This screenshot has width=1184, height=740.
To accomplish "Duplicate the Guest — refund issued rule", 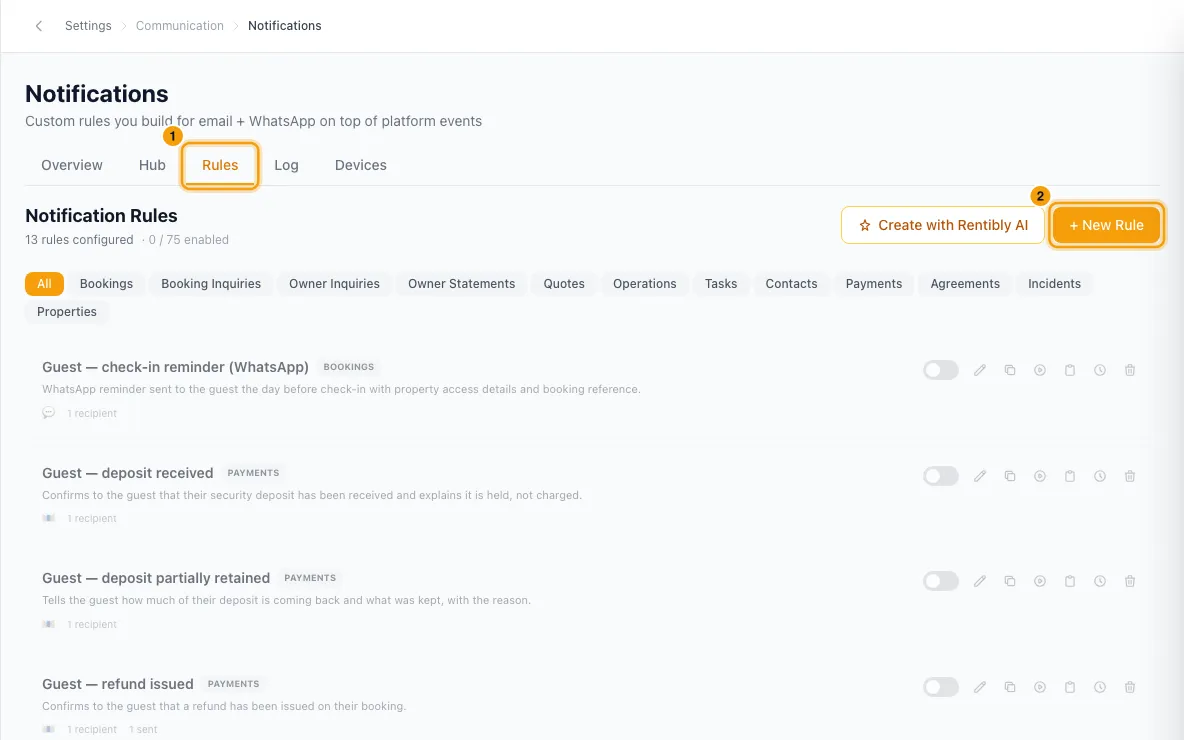I will pos(1010,687).
